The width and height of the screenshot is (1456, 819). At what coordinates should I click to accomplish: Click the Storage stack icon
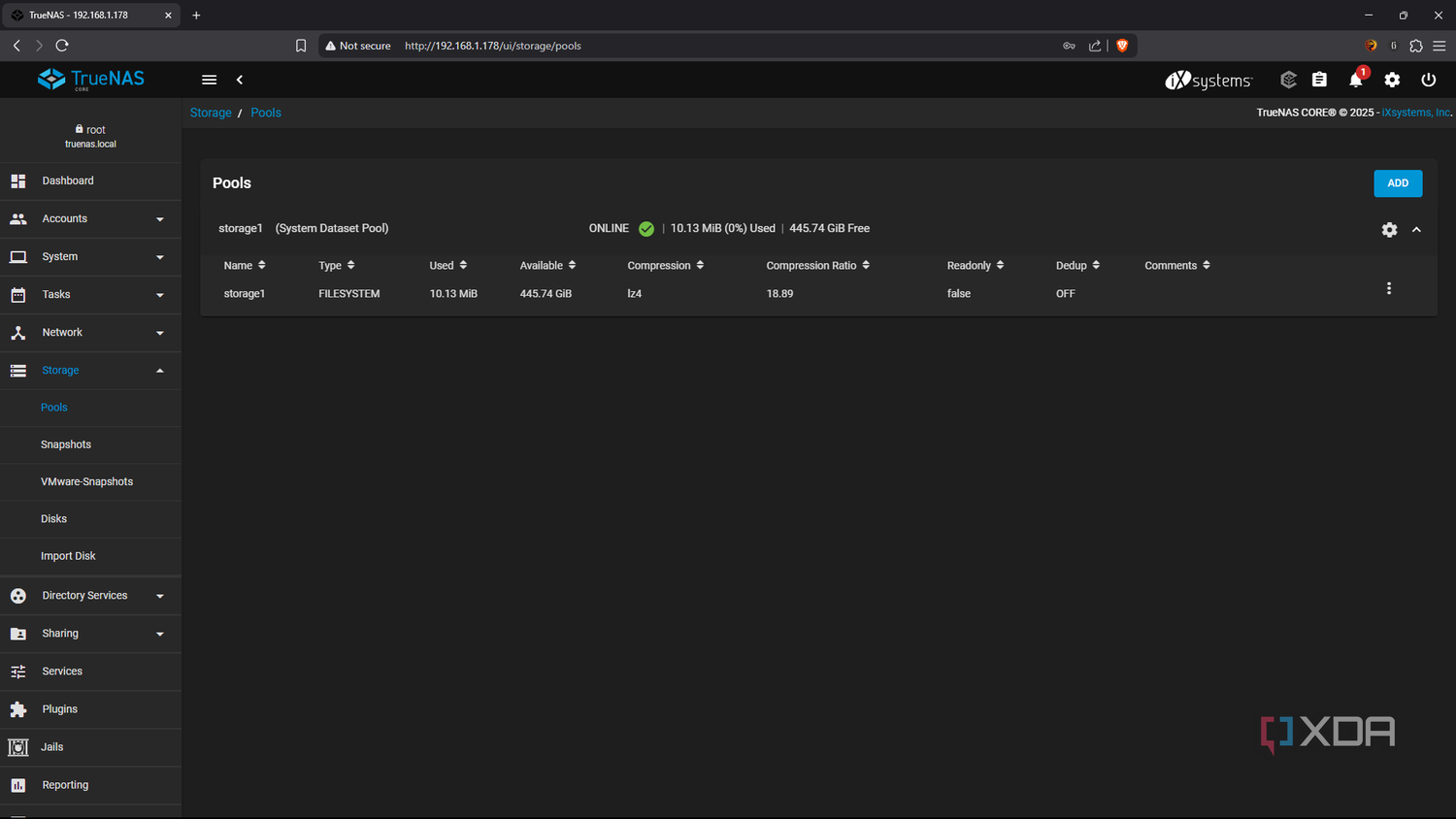[17, 371]
